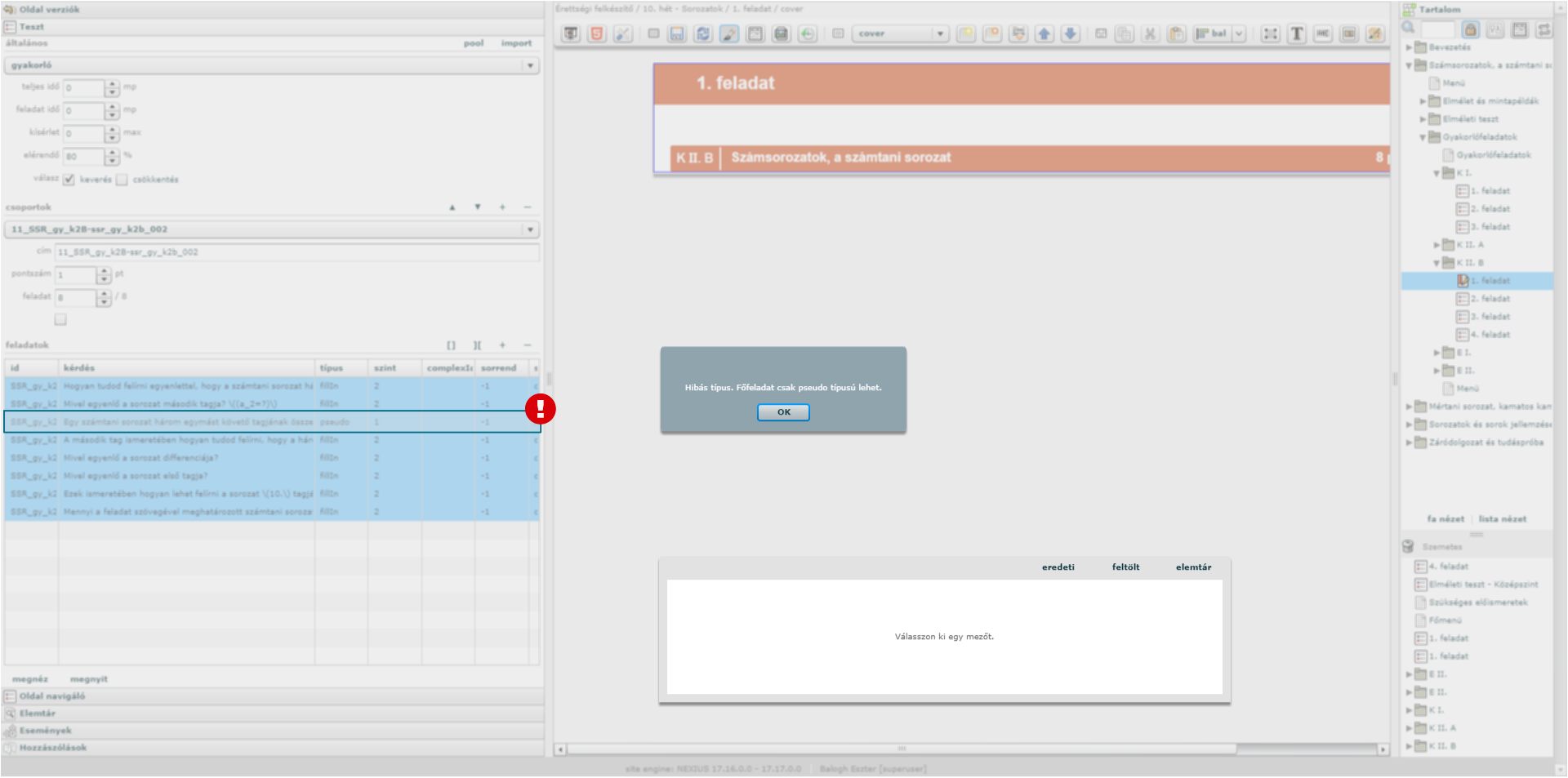Viewport: 1568px width, 778px height.
Task: Open the gyakorló dropdown
Action: pos(530,65)
